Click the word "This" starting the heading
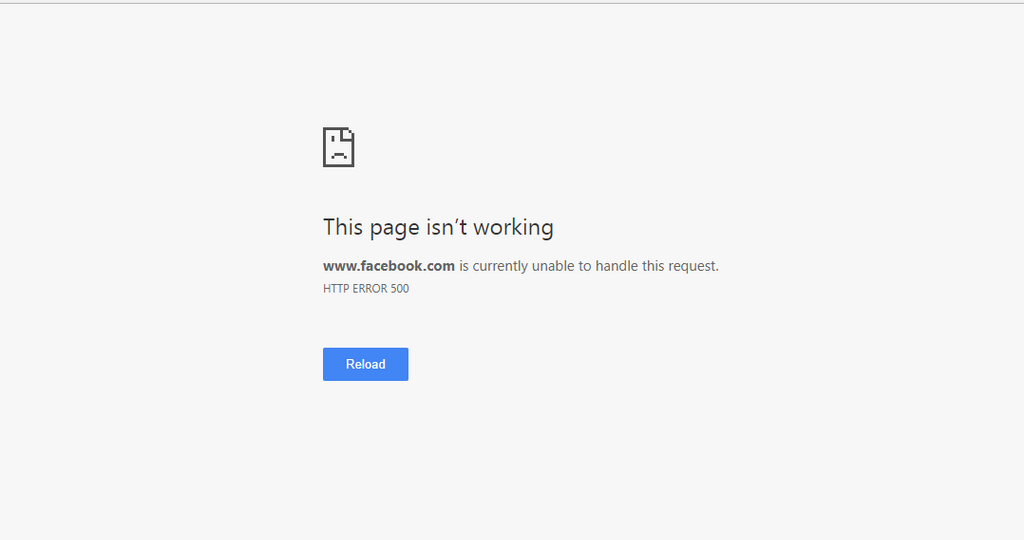Image resolution: width=1024 pixels, height=540 pixels. 343,227
